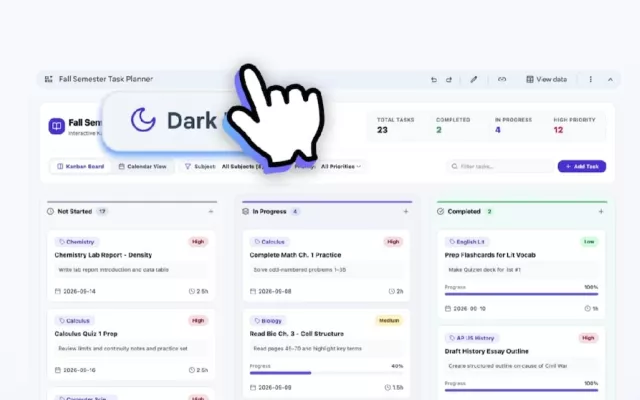This screenshot has height=400, width=640.
Task: Click the Completed stat showing 2
Action: coord(453,126)
